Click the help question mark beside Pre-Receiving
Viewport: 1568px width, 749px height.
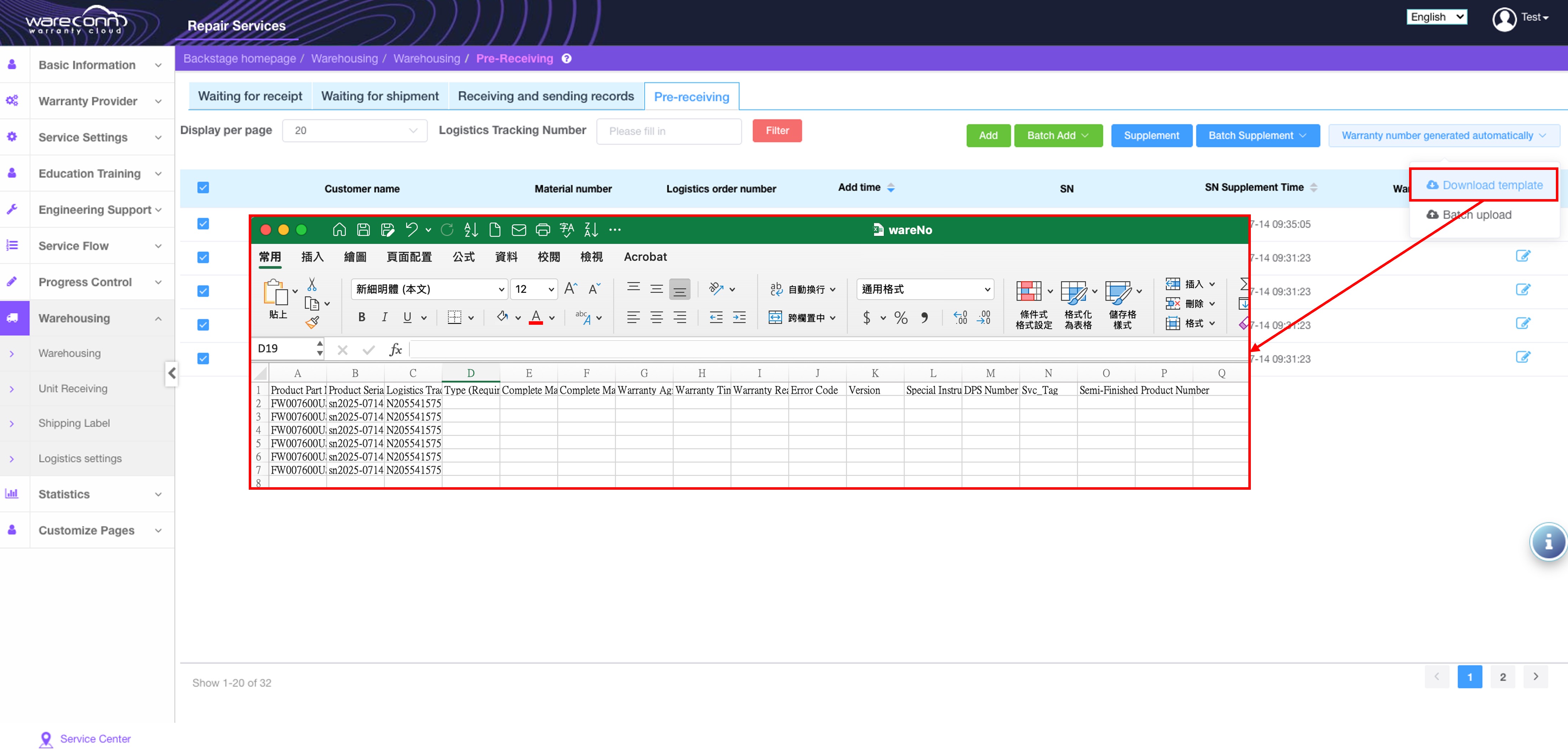(x=566, y=58)
